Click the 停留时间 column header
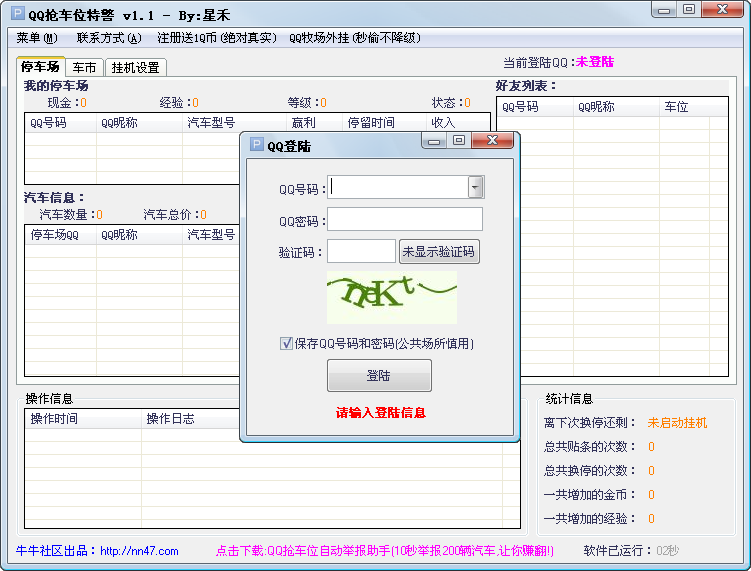Viewport: 751px width, 571px height. point(384,123)
